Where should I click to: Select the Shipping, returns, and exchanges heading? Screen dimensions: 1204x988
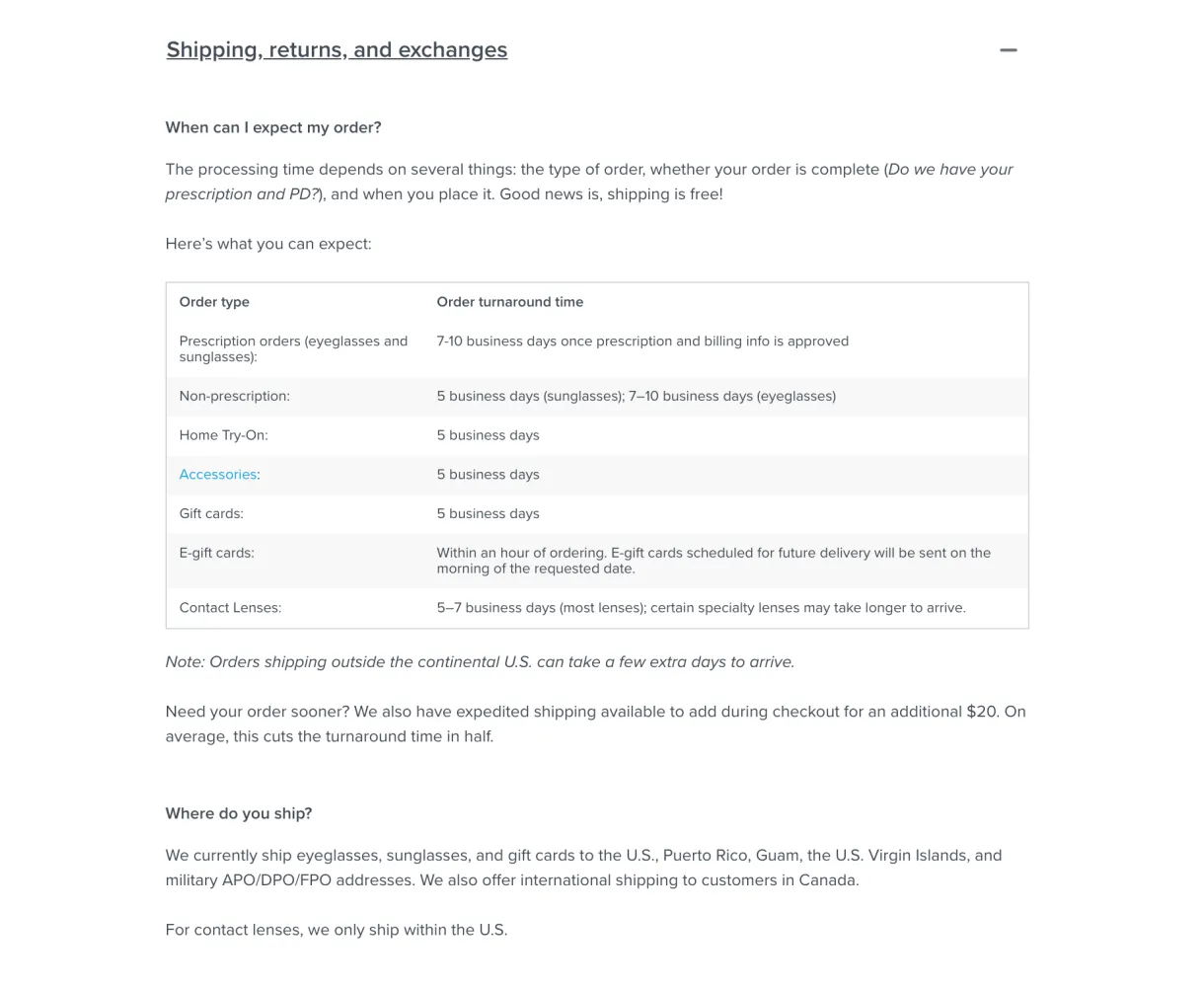tap(337, 49)
